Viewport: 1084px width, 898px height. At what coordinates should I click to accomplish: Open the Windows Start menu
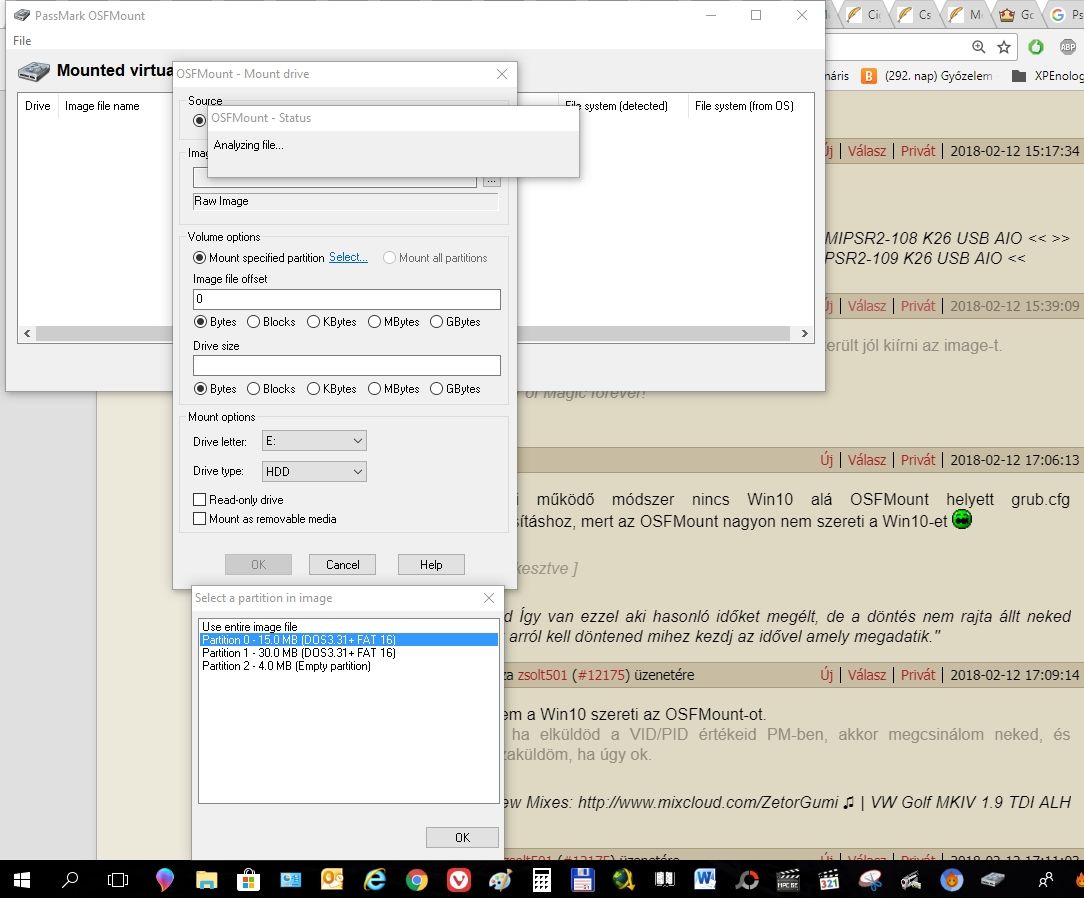point(22,879)
